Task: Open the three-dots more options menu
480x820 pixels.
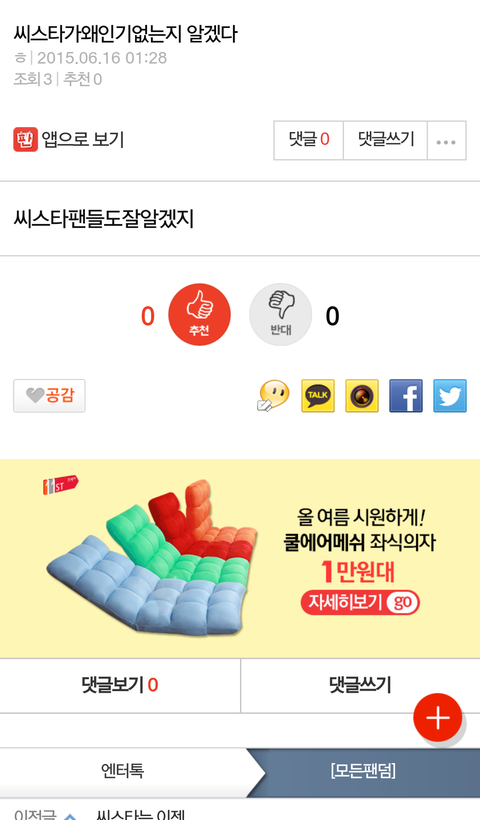Action: [446, 140]
